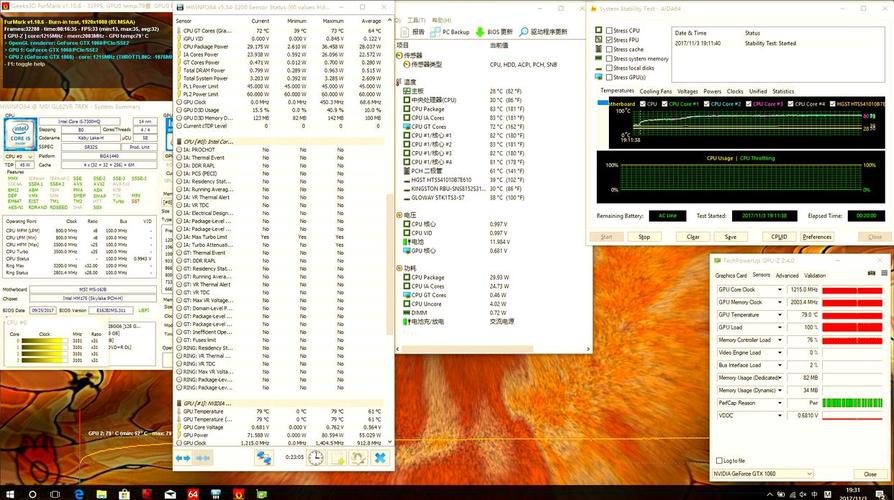The height and width of the screenshot is (500, 894).
Task: Enable the Stress cache checkbox
Action: [609, 49]
